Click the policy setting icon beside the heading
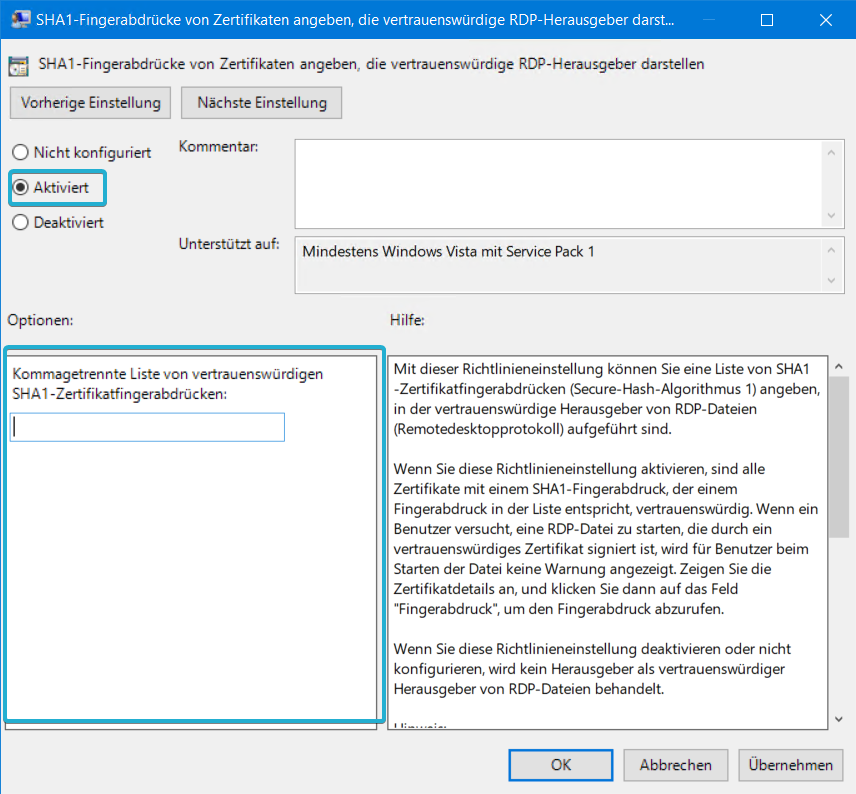Viewport: 856px width, 794px height. [18, 65]
